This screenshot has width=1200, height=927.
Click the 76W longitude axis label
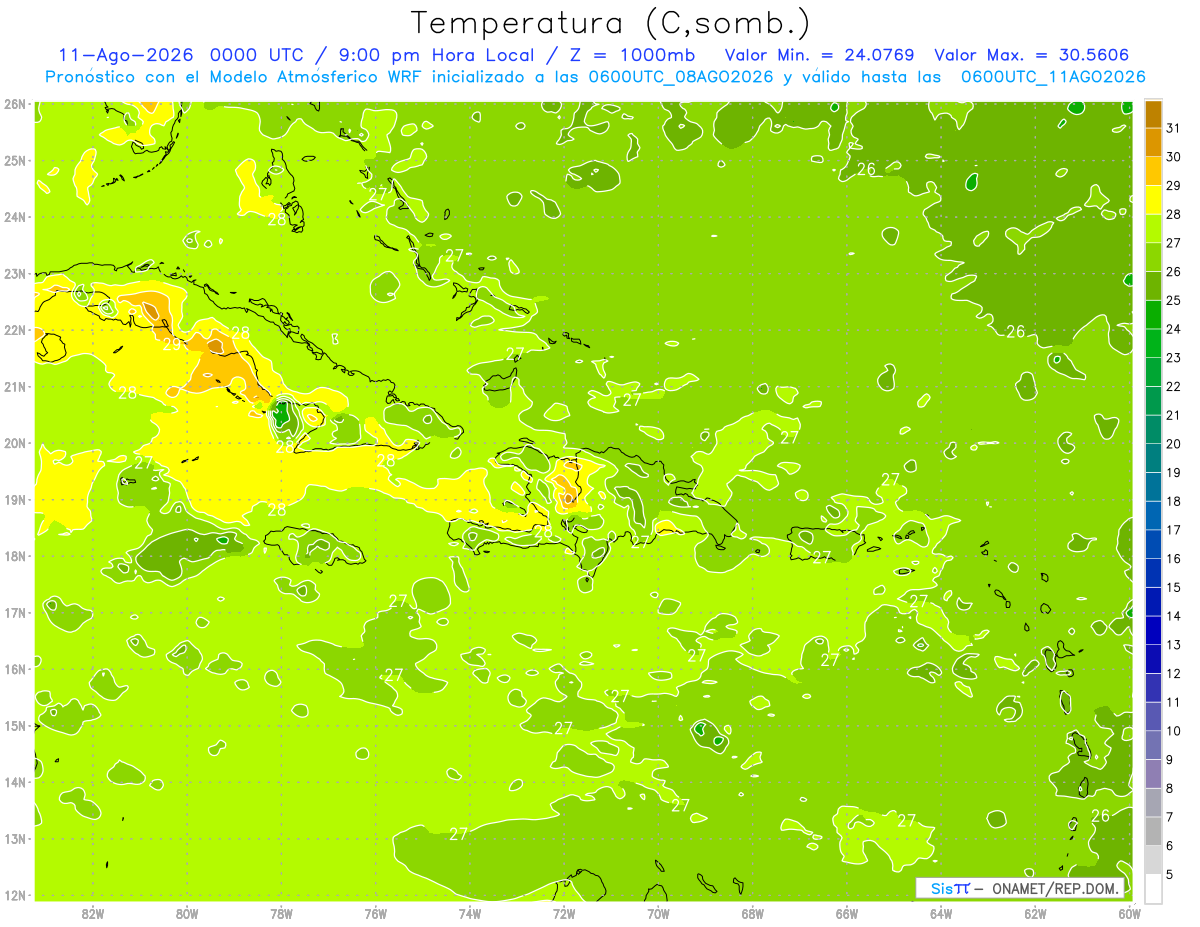(375, 913)
